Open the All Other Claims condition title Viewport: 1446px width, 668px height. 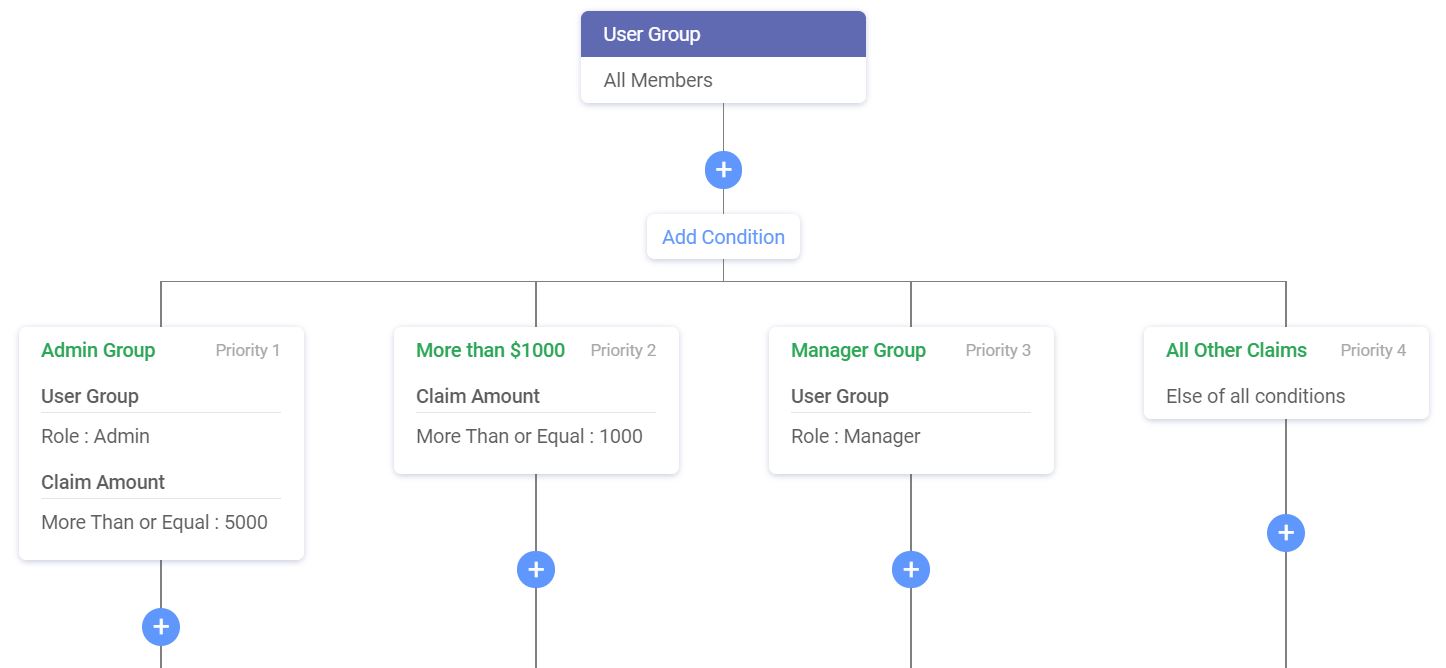[x=1236, y=350]
